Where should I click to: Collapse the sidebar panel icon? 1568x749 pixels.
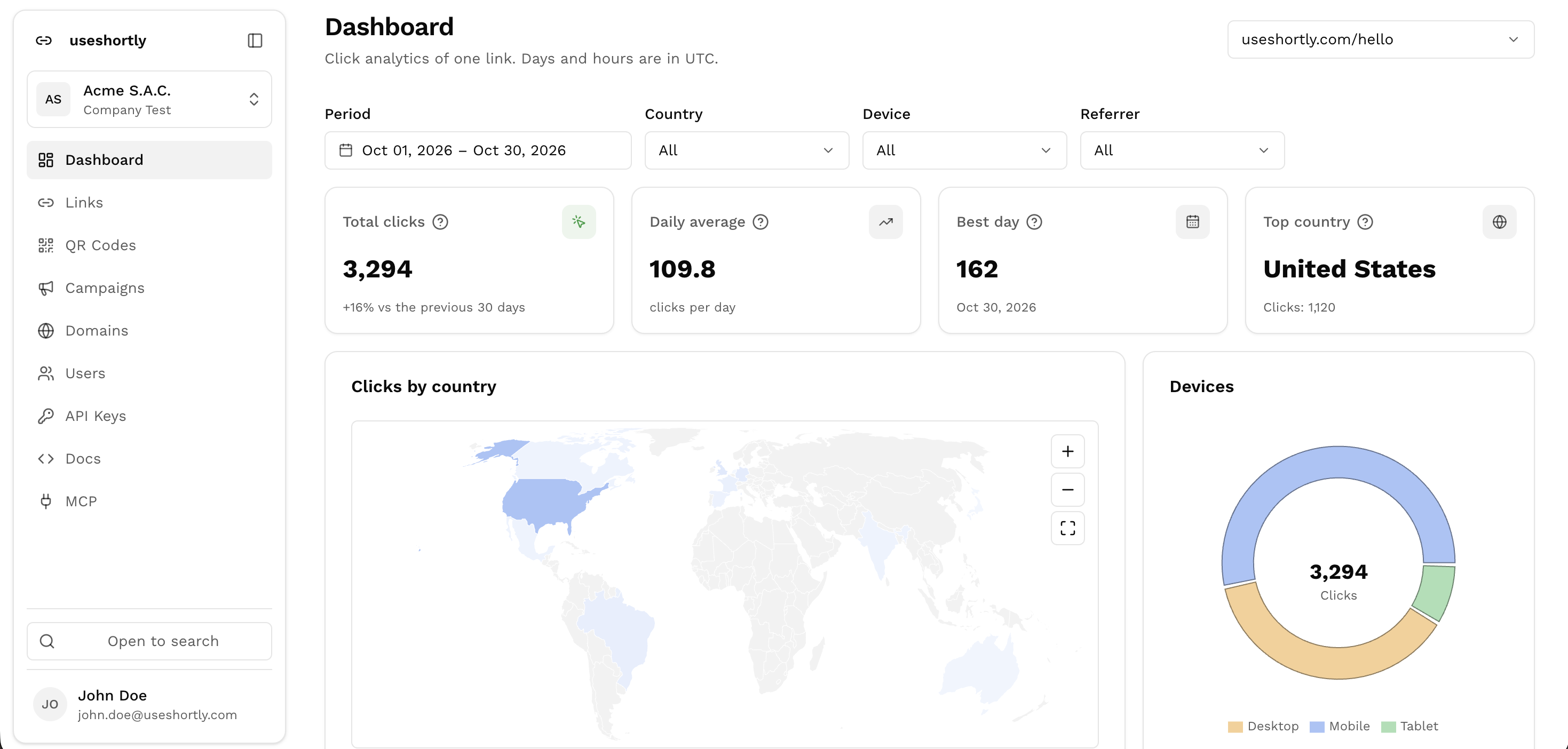[255, 41]
